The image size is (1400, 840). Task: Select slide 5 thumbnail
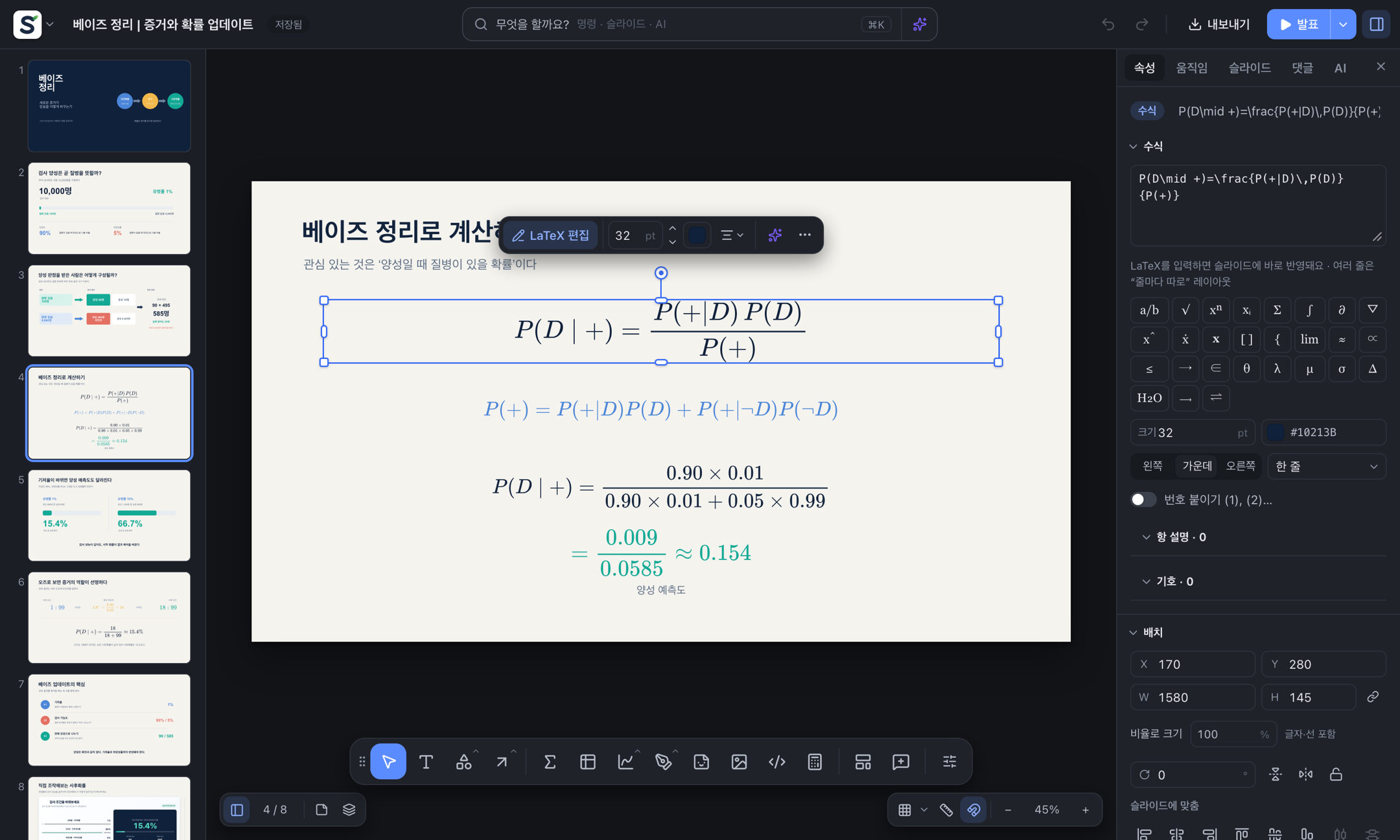[109, 515]
